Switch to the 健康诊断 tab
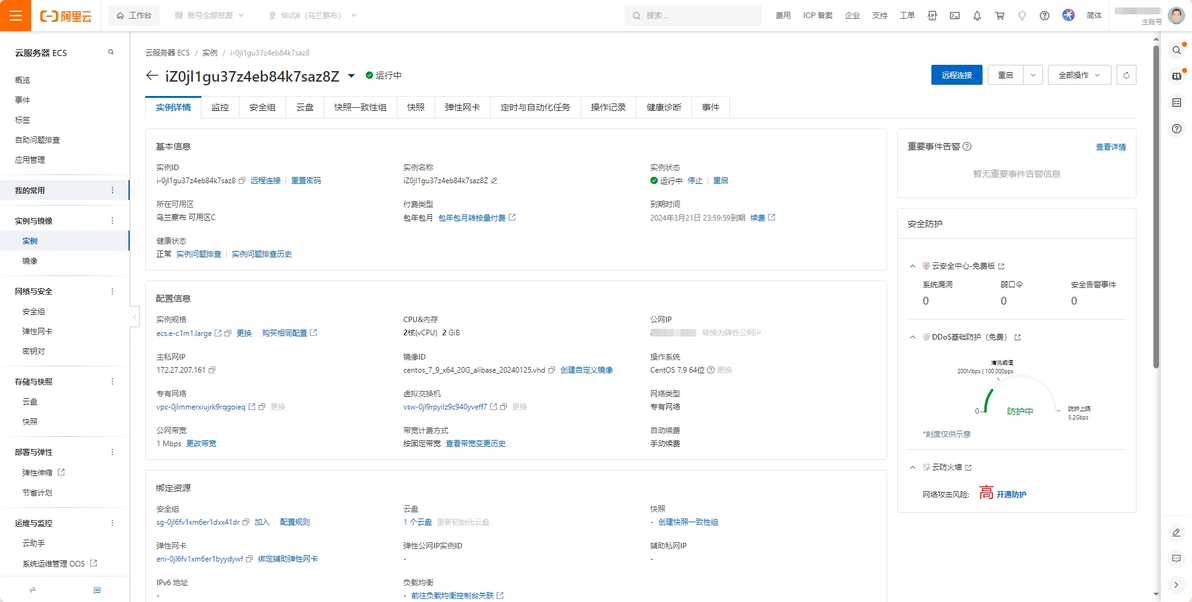Image resolution: width=1192 pixels, height=602 pixels. 664,107
